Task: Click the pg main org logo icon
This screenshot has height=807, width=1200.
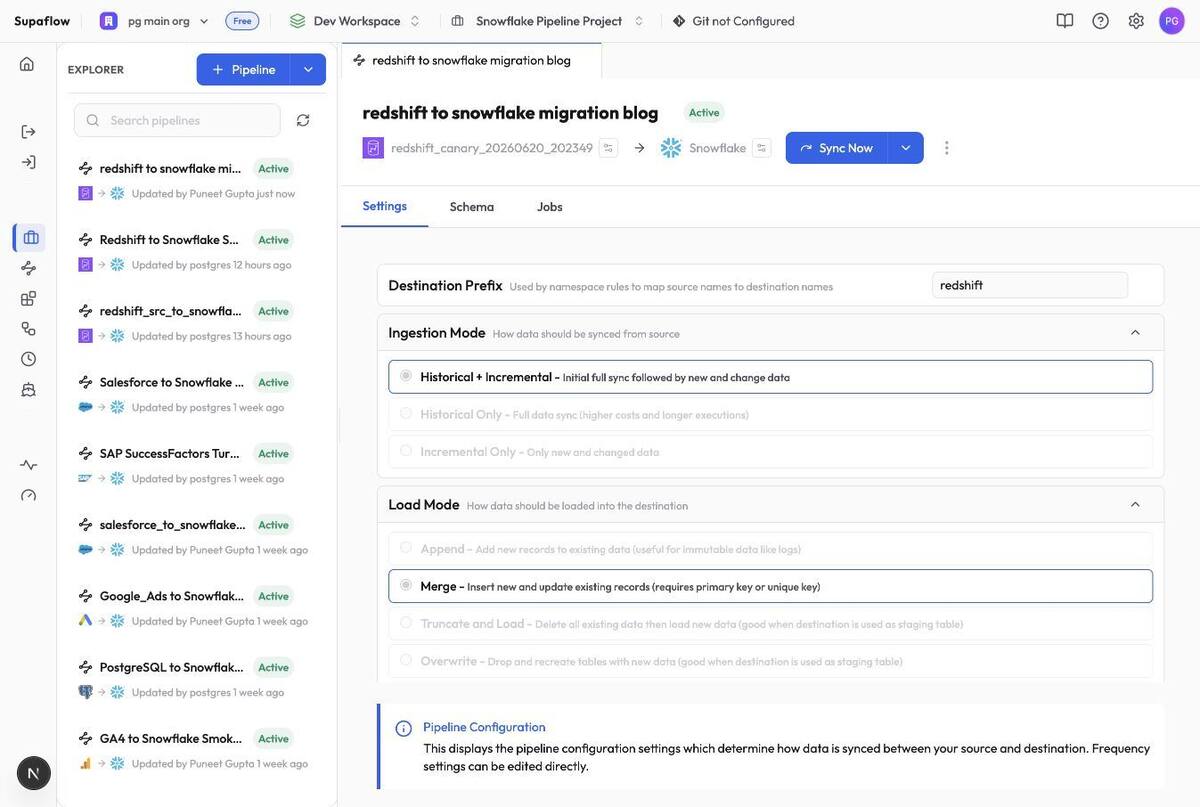Action: (109, 21)
